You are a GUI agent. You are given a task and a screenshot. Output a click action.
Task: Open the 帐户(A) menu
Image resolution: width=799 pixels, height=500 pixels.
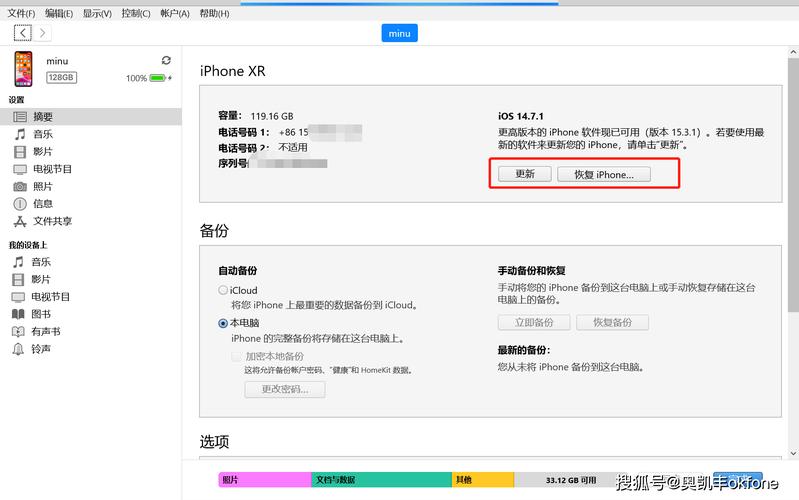pos(175,13)
